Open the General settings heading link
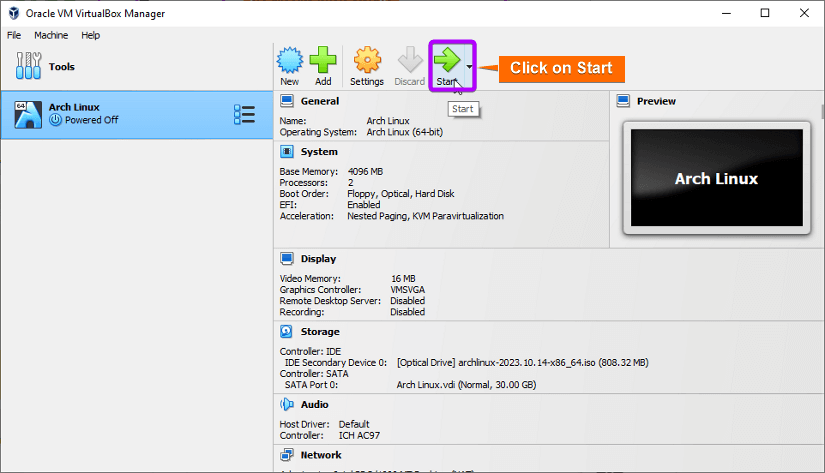The height and width of the screenshot is (473, 825). (x=320, y=101)
